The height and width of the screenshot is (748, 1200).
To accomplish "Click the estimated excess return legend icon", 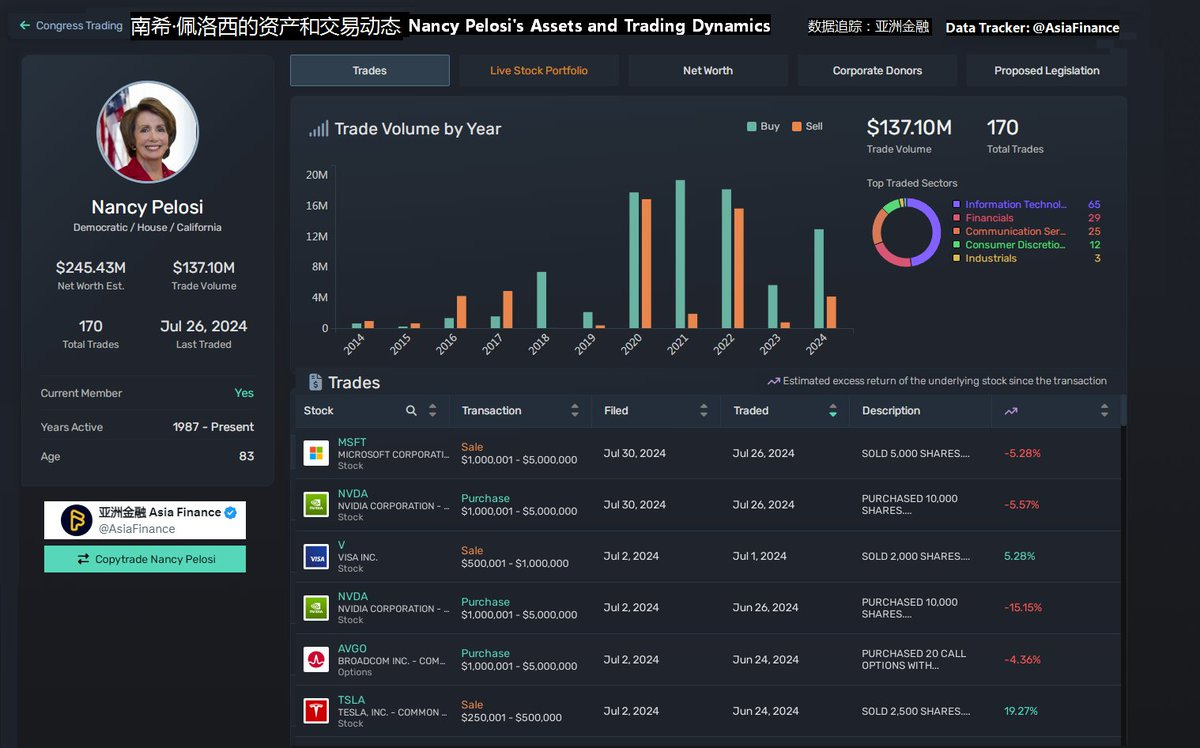I will [773, 381].
